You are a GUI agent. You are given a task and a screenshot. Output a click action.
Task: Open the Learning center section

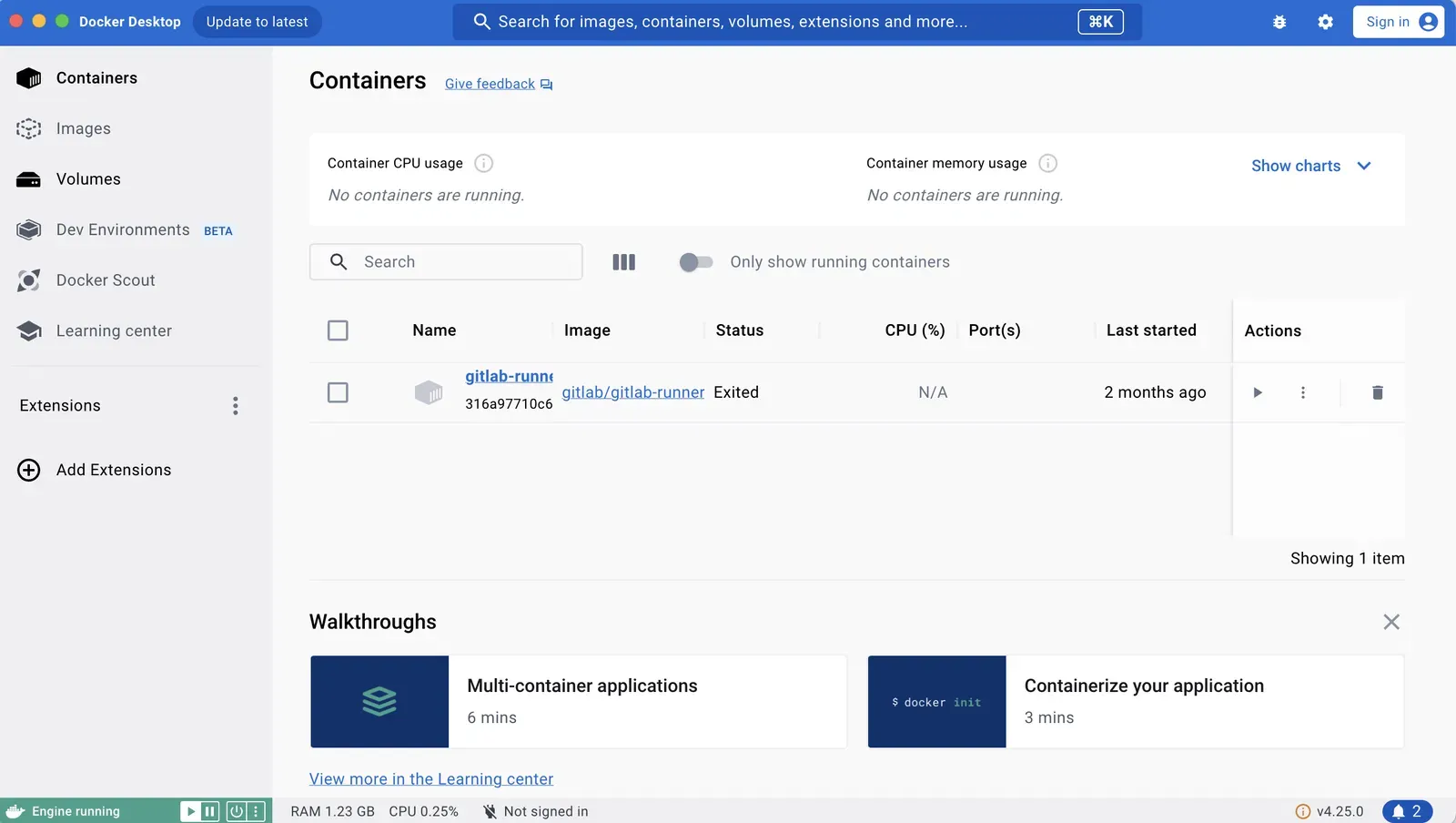[114, 330]
